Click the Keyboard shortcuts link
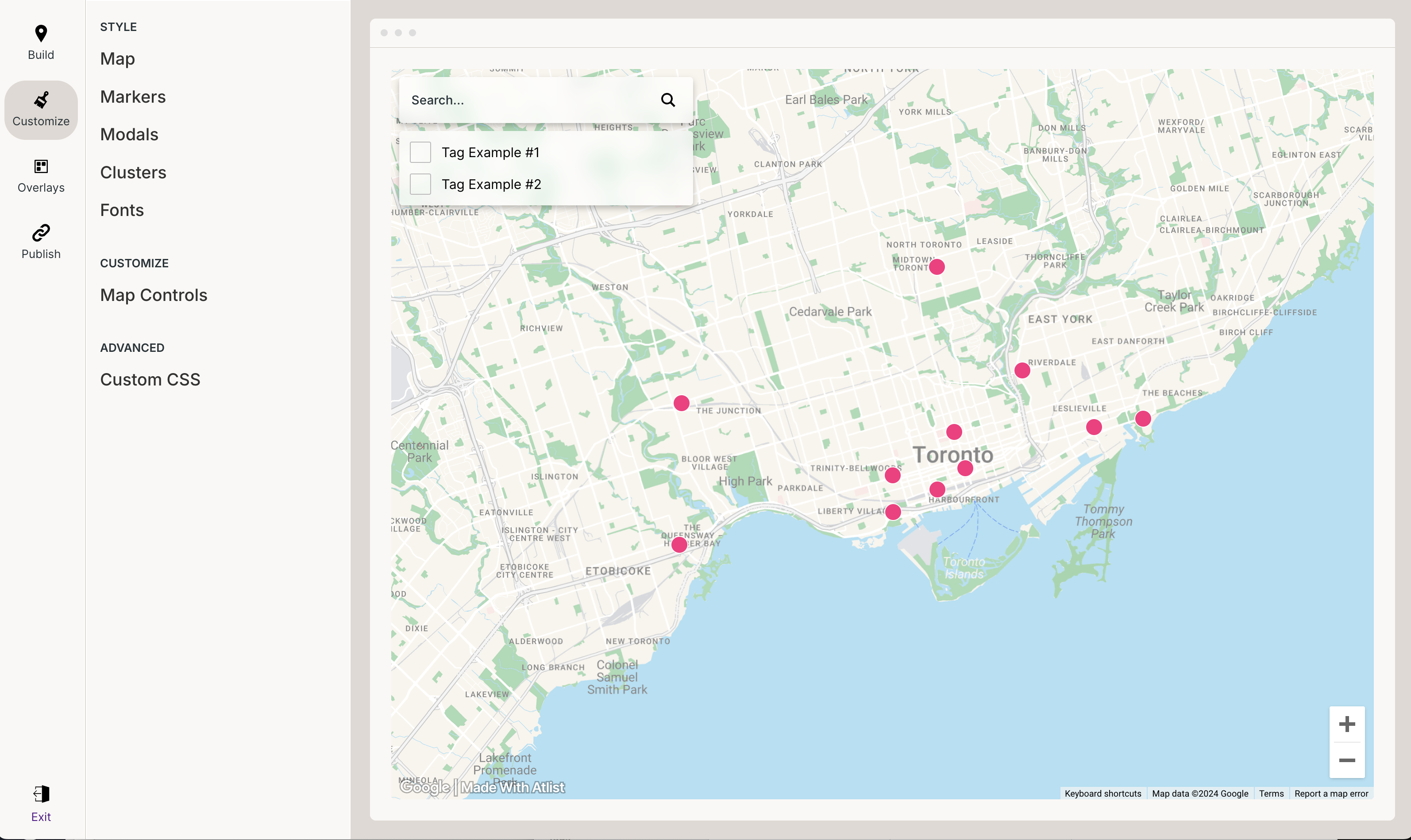Screen dimensions: 1411x840 (x=1103, y=794)
